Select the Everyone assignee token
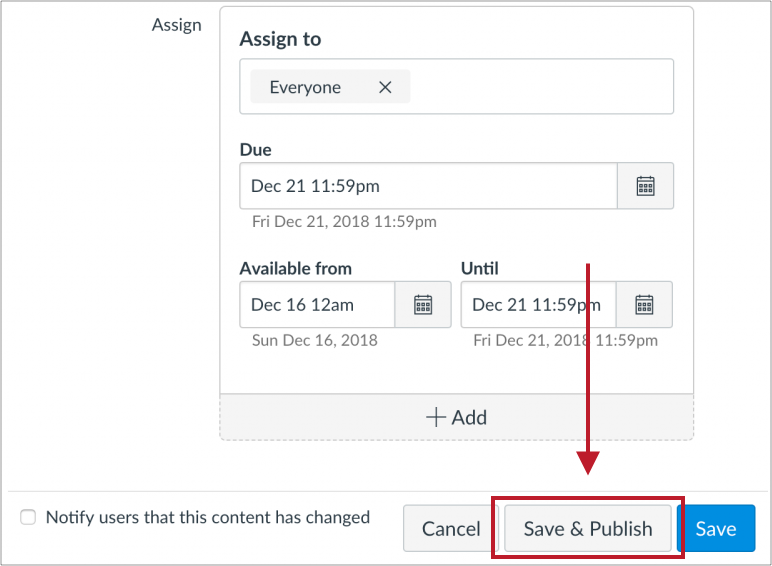This screenshot has width=772, height=566. [x=305, y=87]
